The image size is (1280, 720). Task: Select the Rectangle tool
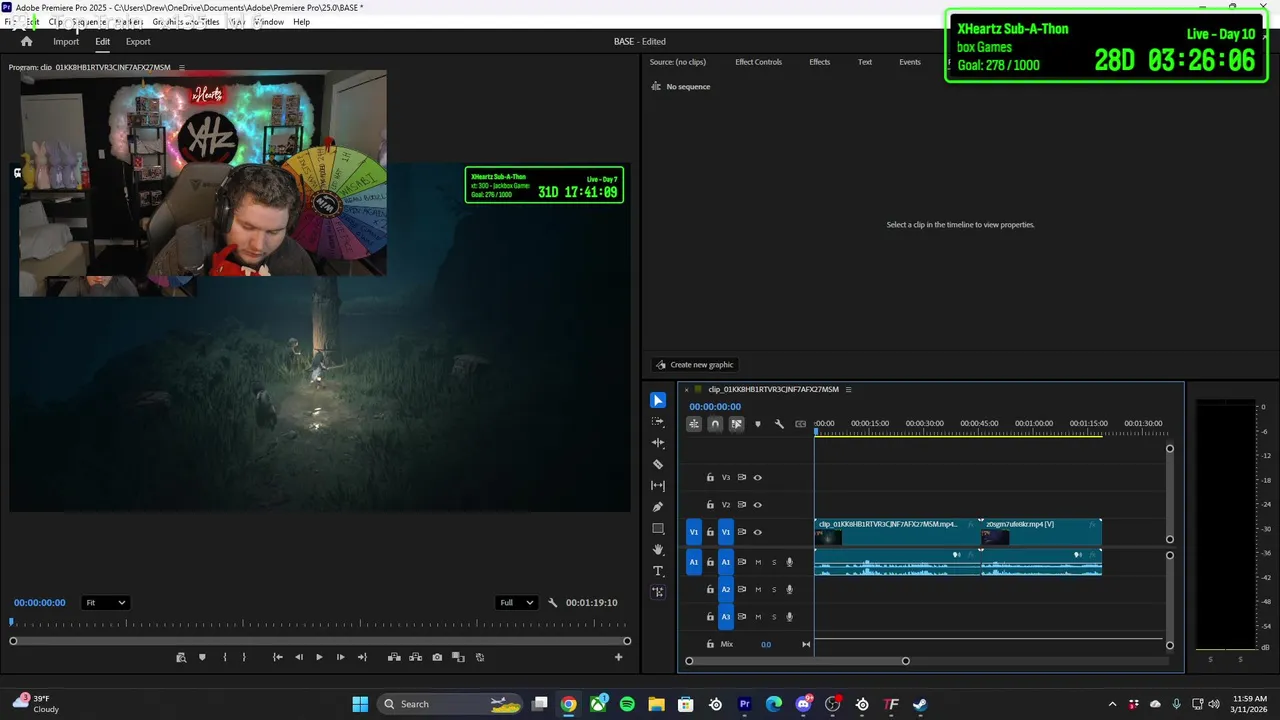coord(658,528)
